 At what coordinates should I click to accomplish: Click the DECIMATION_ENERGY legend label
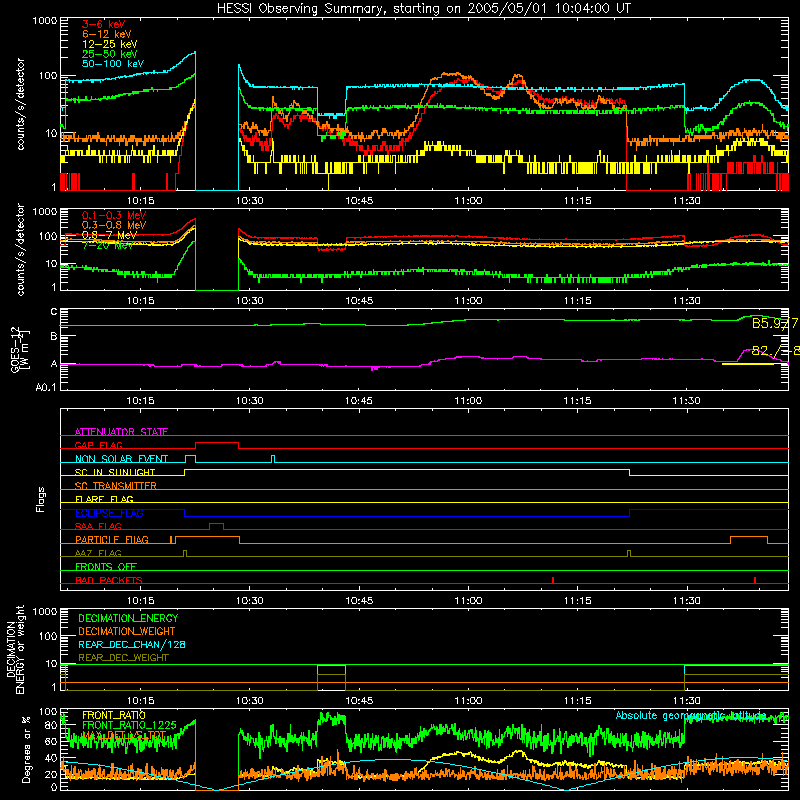click(x=128, y=618)
